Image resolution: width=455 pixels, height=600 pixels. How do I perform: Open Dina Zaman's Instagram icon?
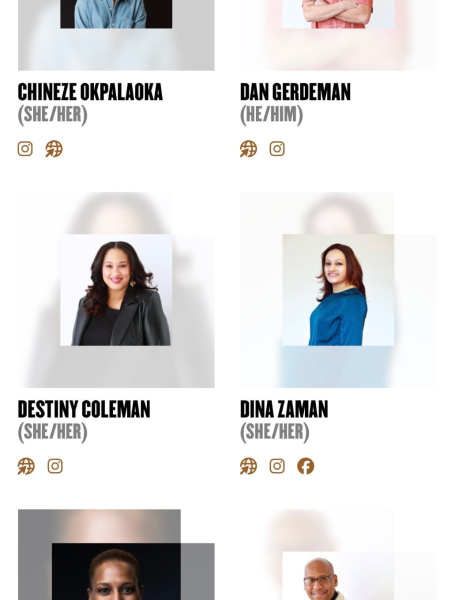[277, 466]
